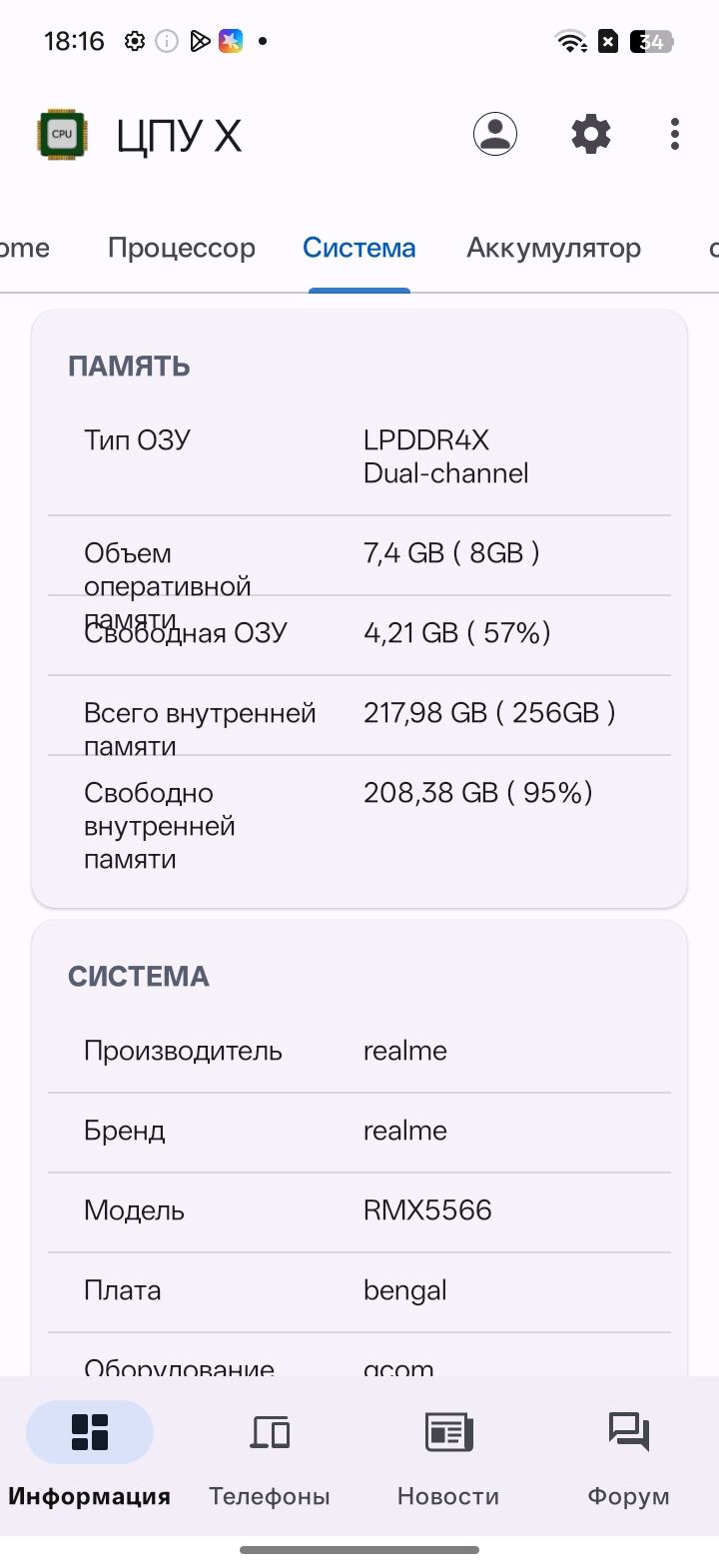Screen dimensions: 719x1568
Task: Tap the Телефоны devices icon
Action: [269, 1431]
